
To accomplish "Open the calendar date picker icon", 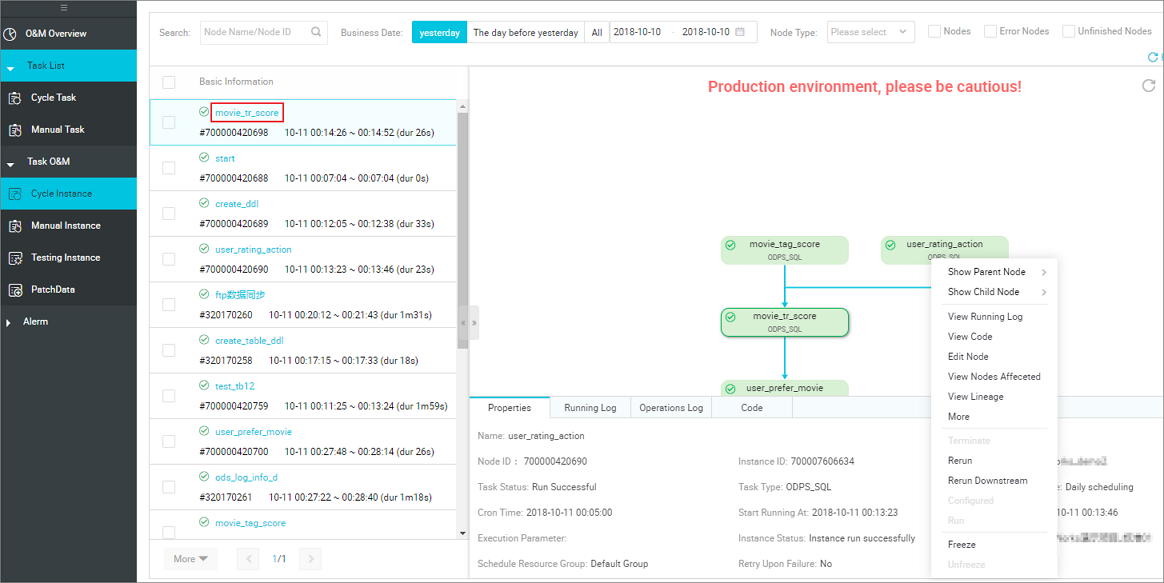I will [x=740, y=32].
